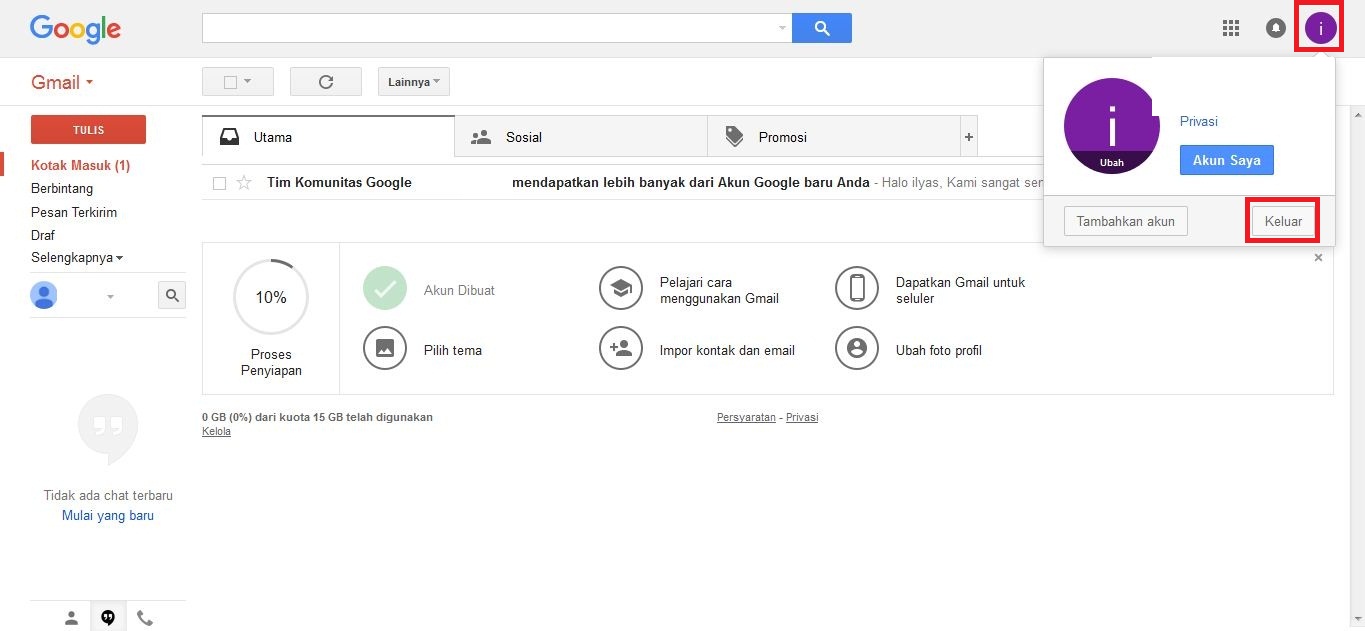Click the graduation cap learn Gmail icon

[x=621, y=289]
